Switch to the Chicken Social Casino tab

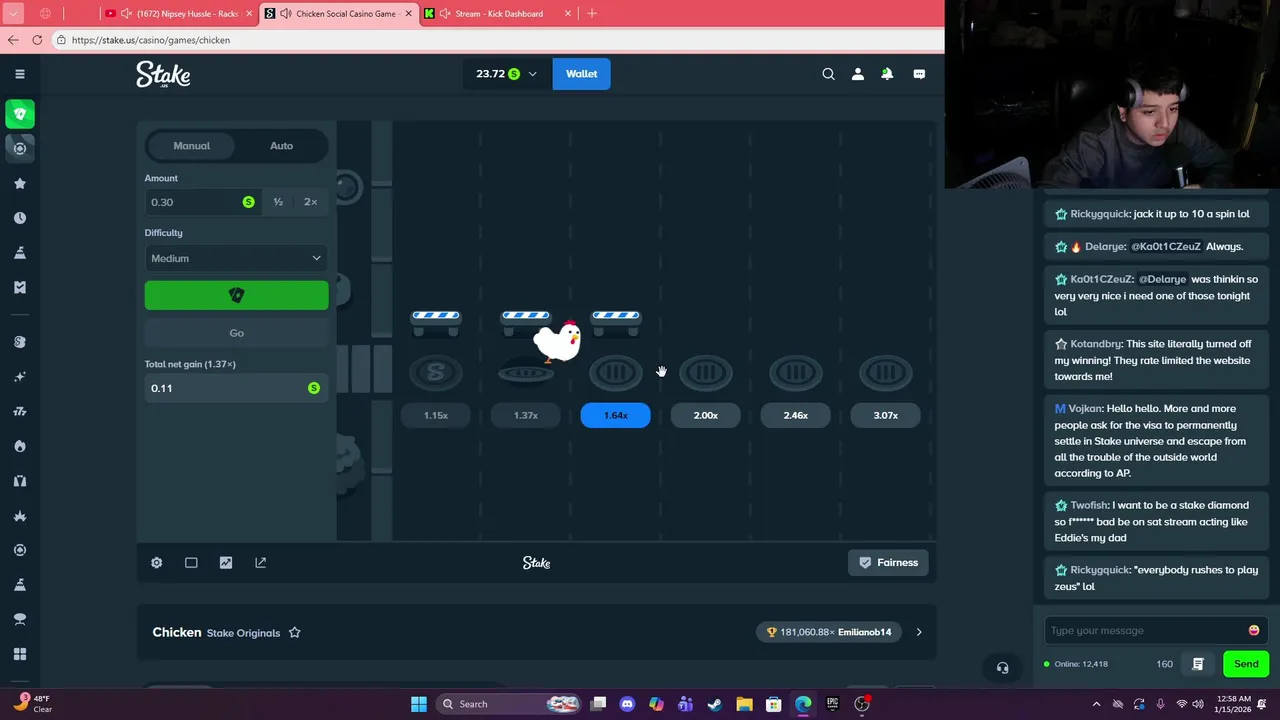(338, 14)
